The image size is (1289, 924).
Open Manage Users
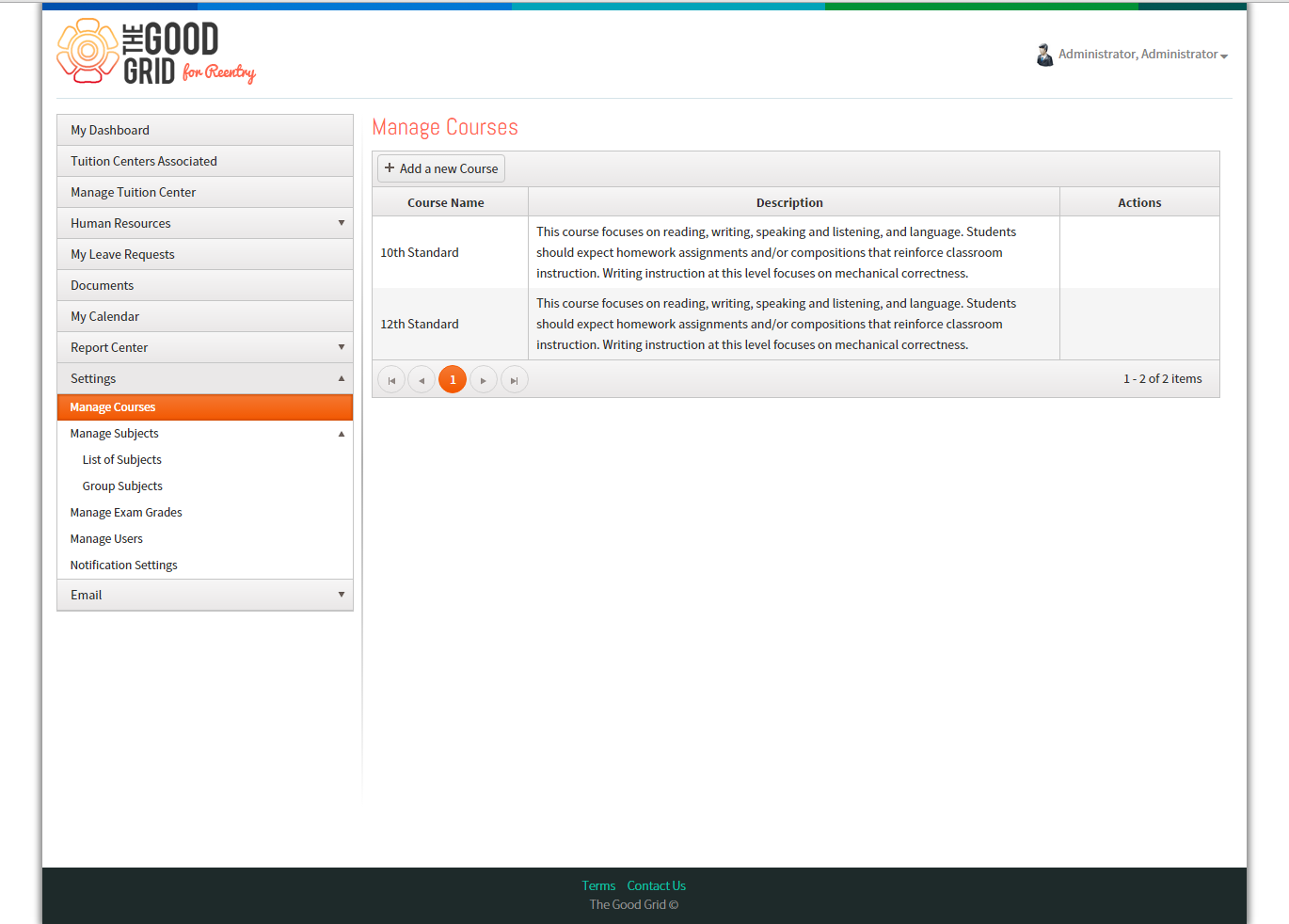click(205, 539)
